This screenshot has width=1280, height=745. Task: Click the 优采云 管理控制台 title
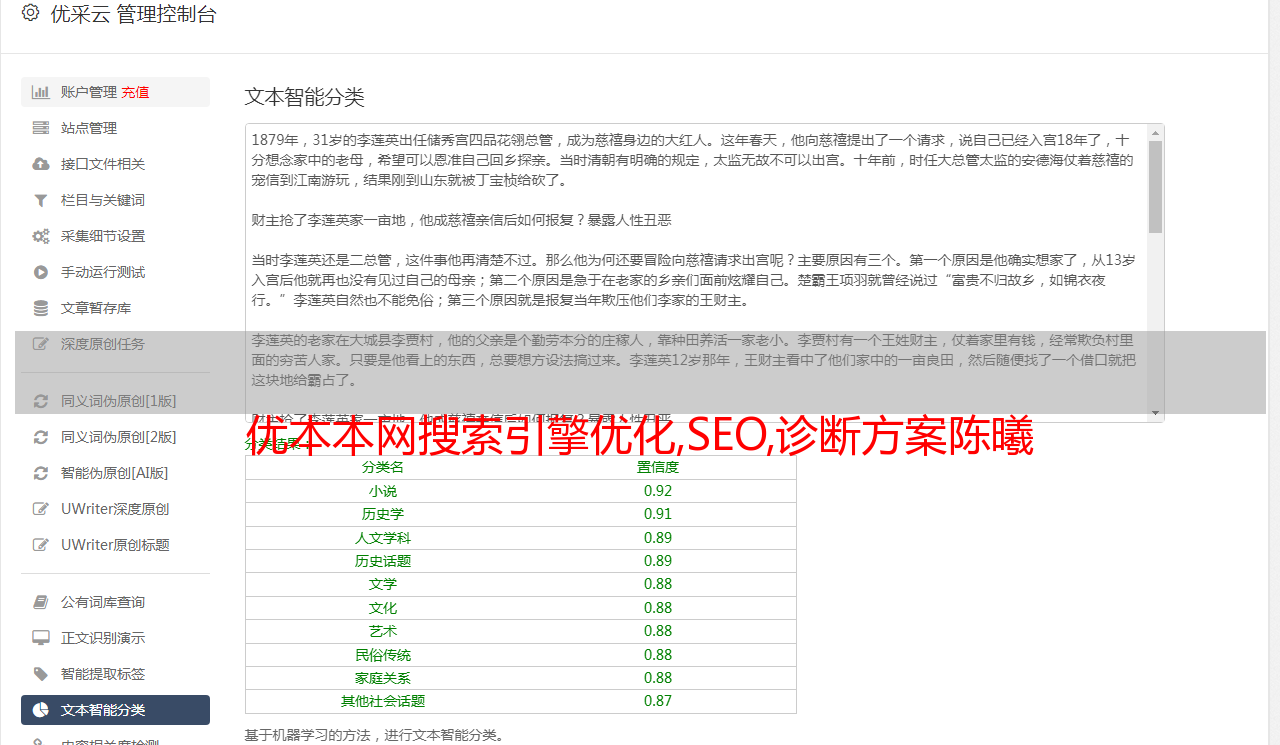pyautogui.click(x=133, y=14)
